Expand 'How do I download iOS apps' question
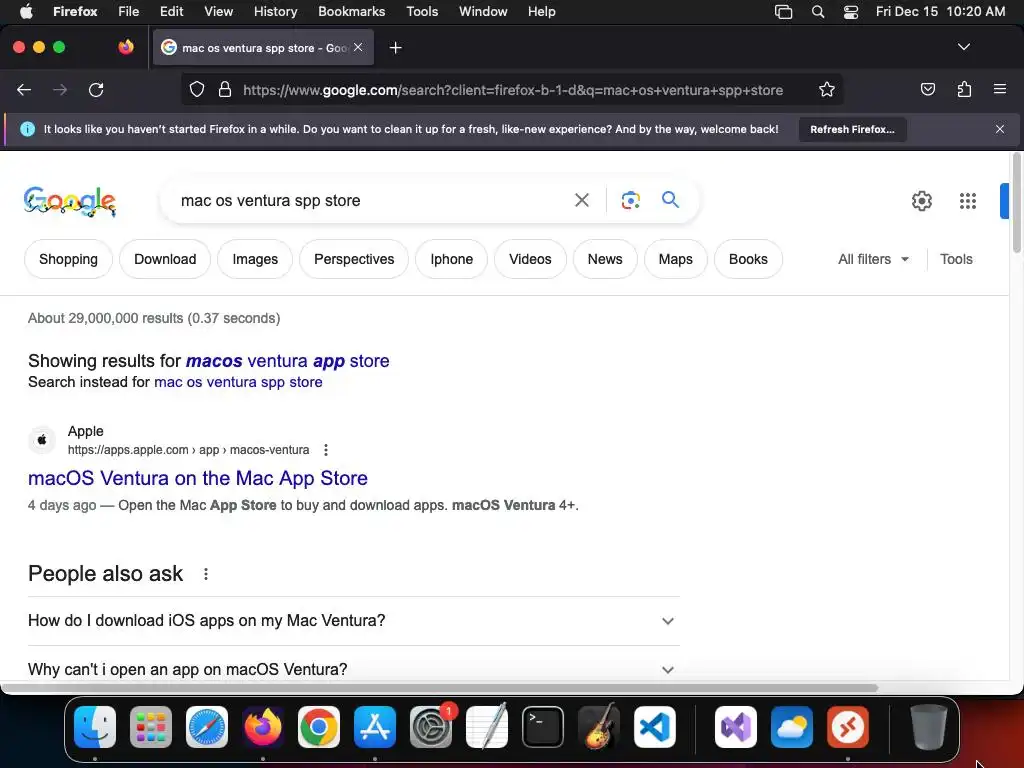Screen dimensions: 1024x768 tap(353, 620)
